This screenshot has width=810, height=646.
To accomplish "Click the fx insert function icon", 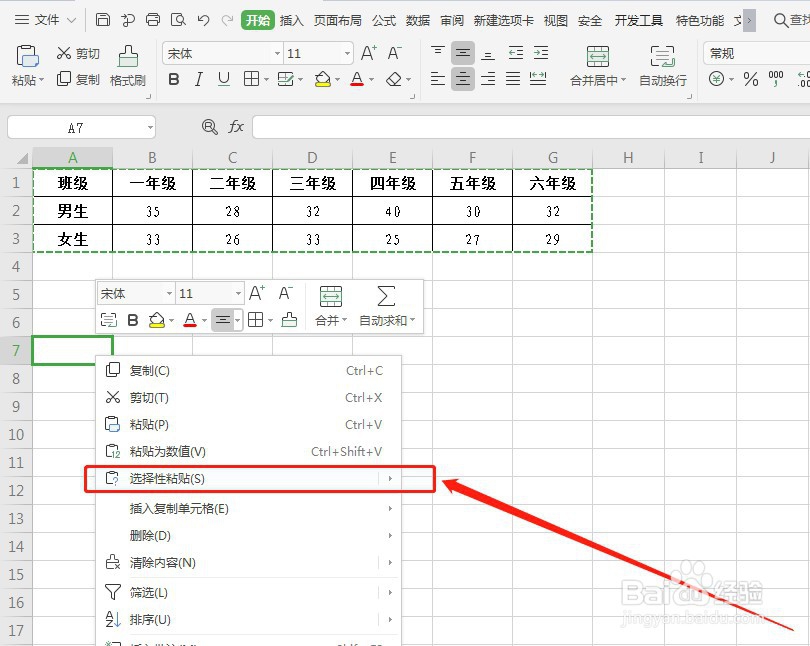I will click(x=236, y=127).
